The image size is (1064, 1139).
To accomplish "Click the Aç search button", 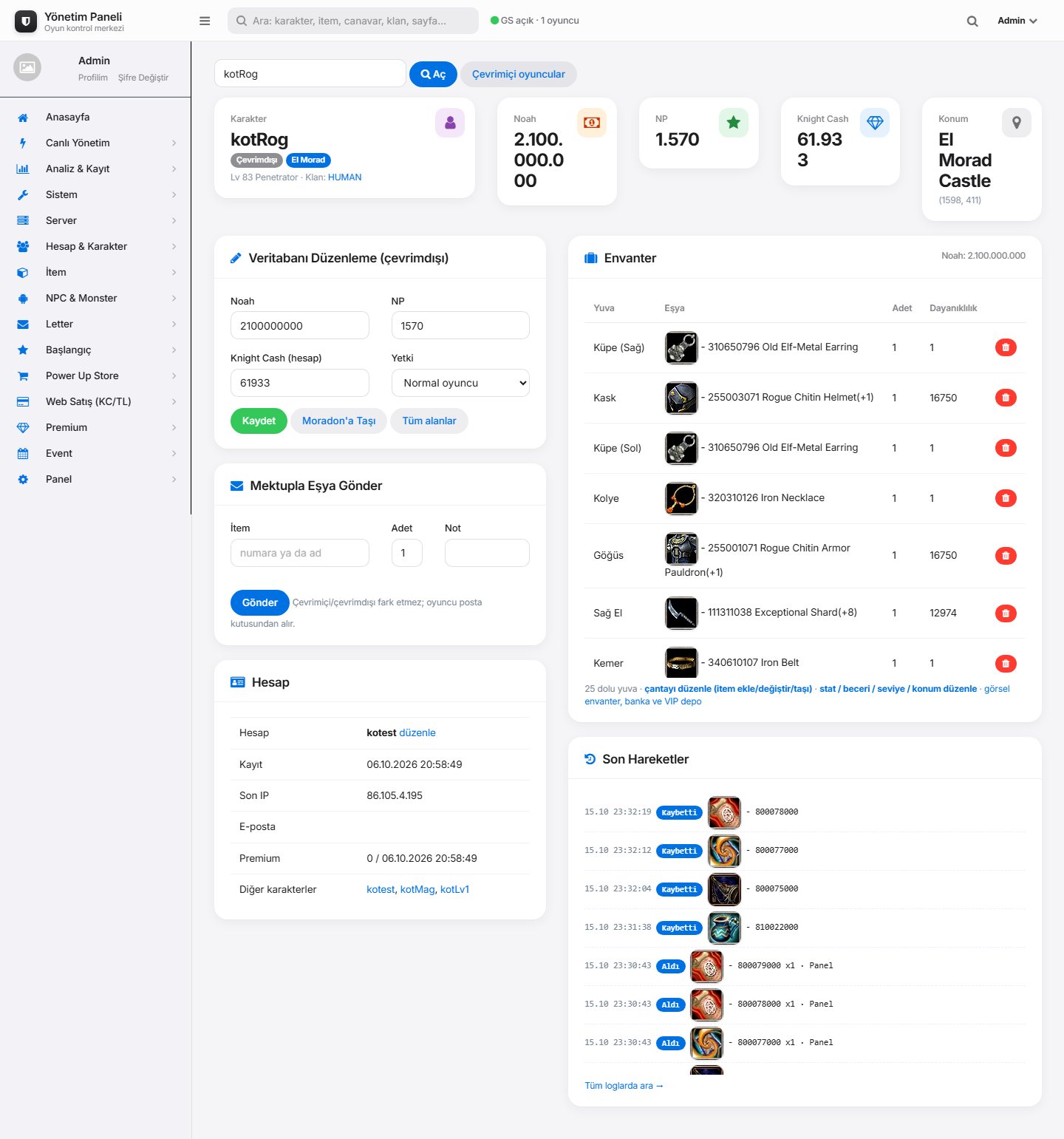I will pos(433,74).
